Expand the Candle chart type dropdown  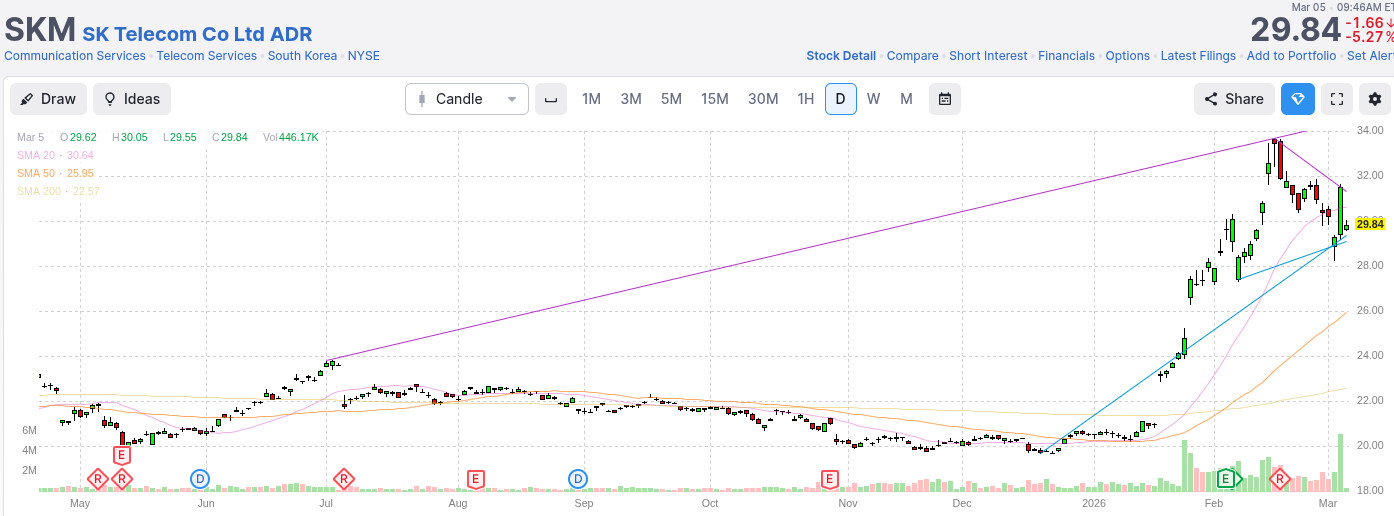coord(467,99)
